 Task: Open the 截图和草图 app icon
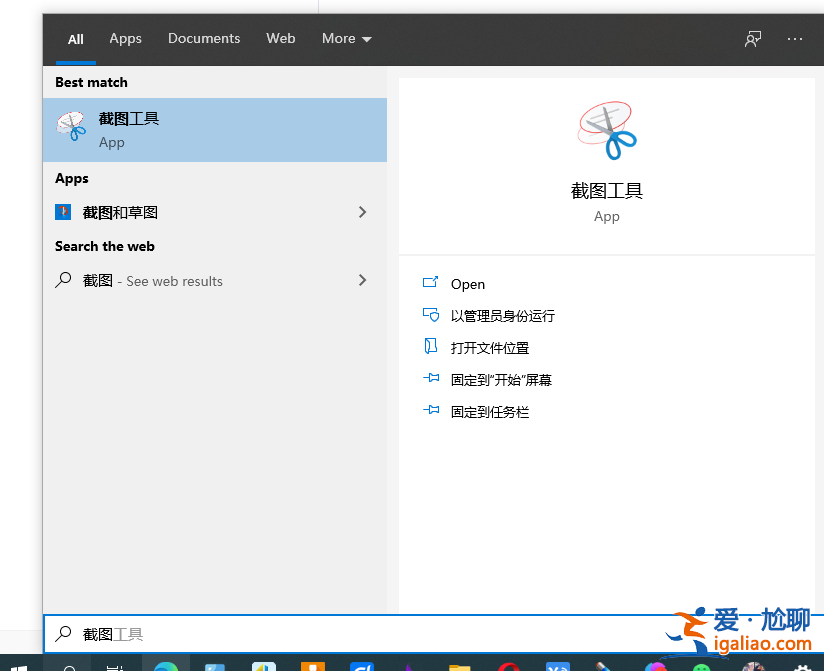click(x=64, y=212)
